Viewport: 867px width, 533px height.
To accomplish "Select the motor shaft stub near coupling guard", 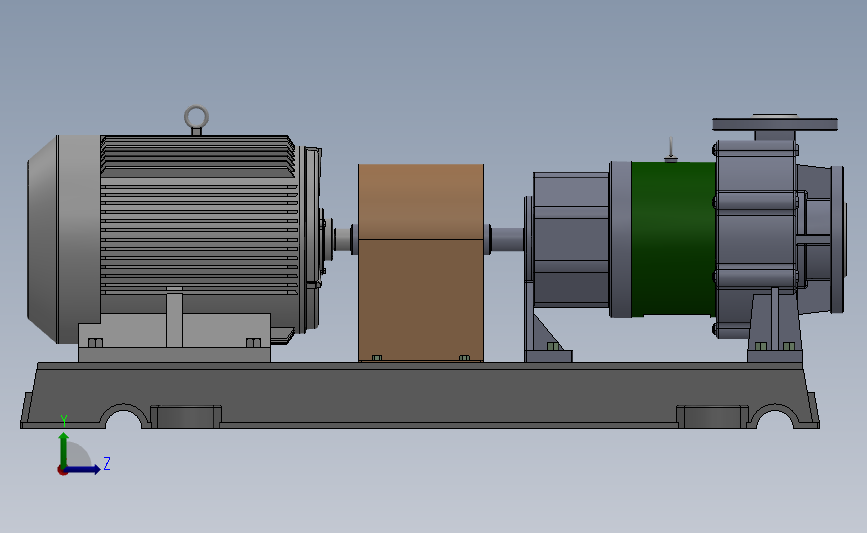I will click(x=343, y=239).
